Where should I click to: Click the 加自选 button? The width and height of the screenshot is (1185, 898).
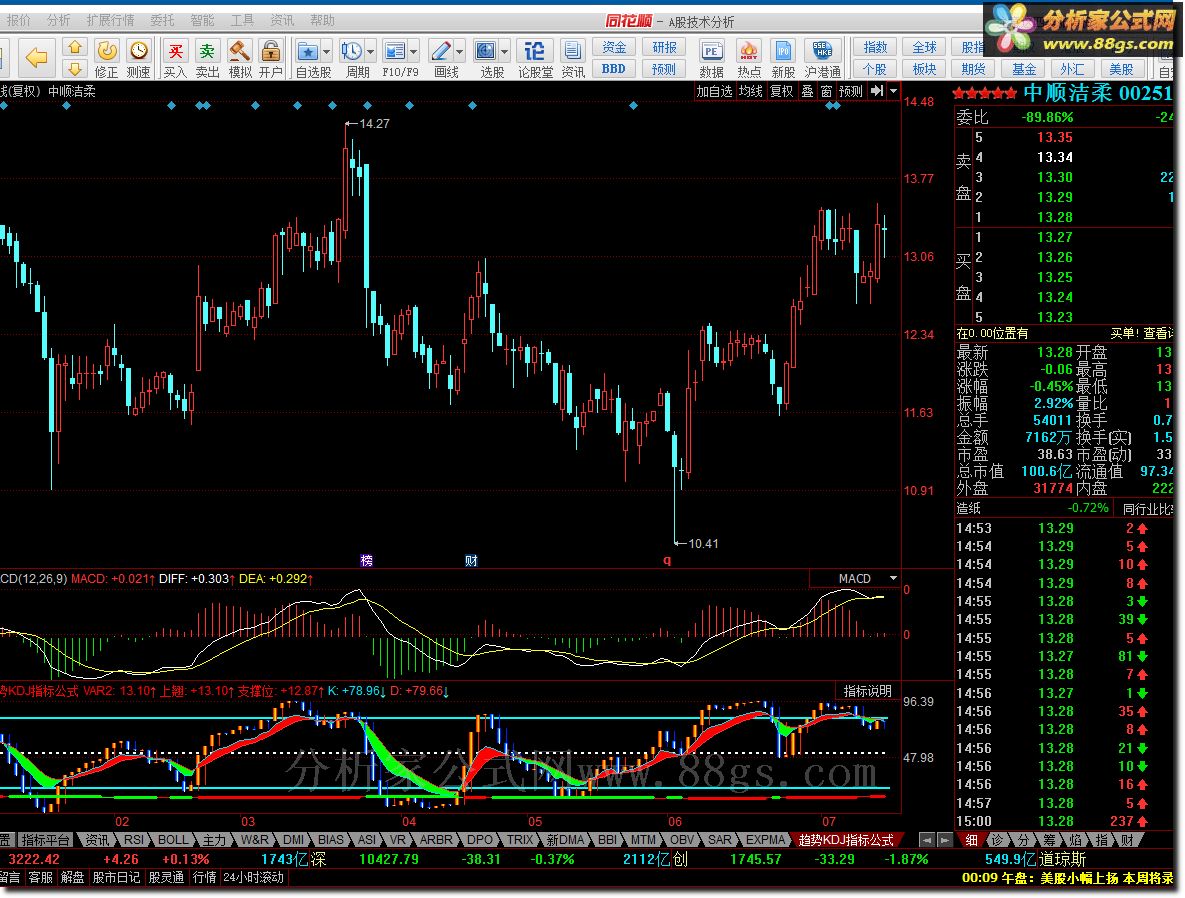coord(714,91)
